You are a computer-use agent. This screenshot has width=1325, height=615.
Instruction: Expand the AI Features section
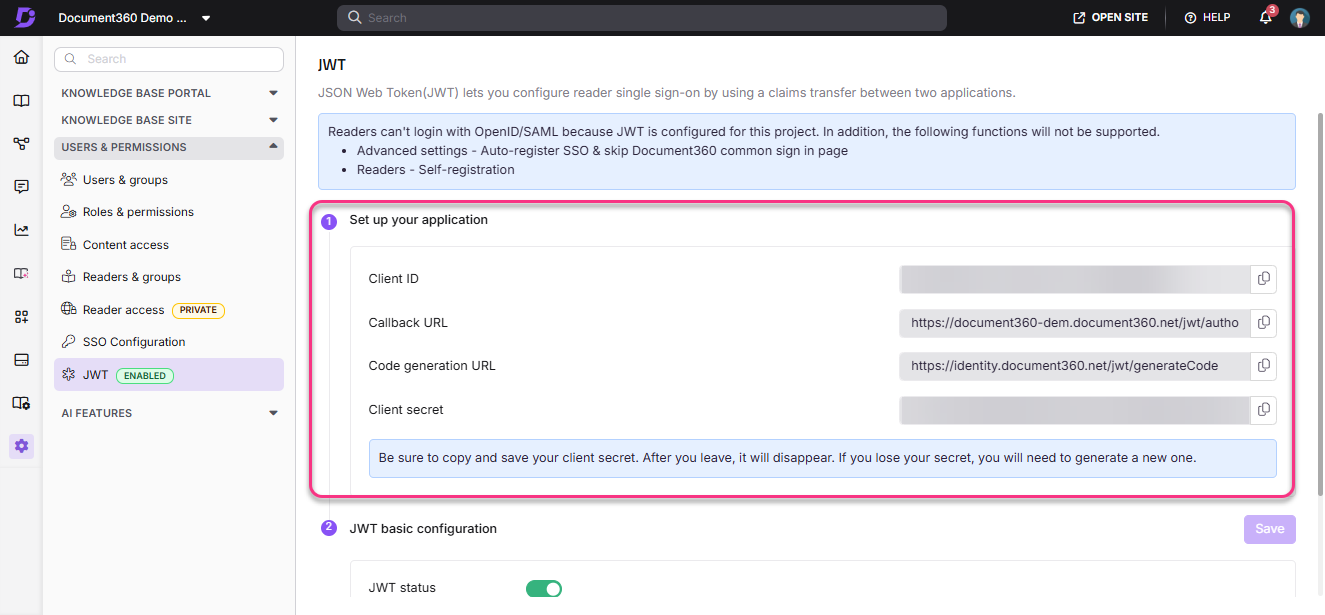pos(273,412)
